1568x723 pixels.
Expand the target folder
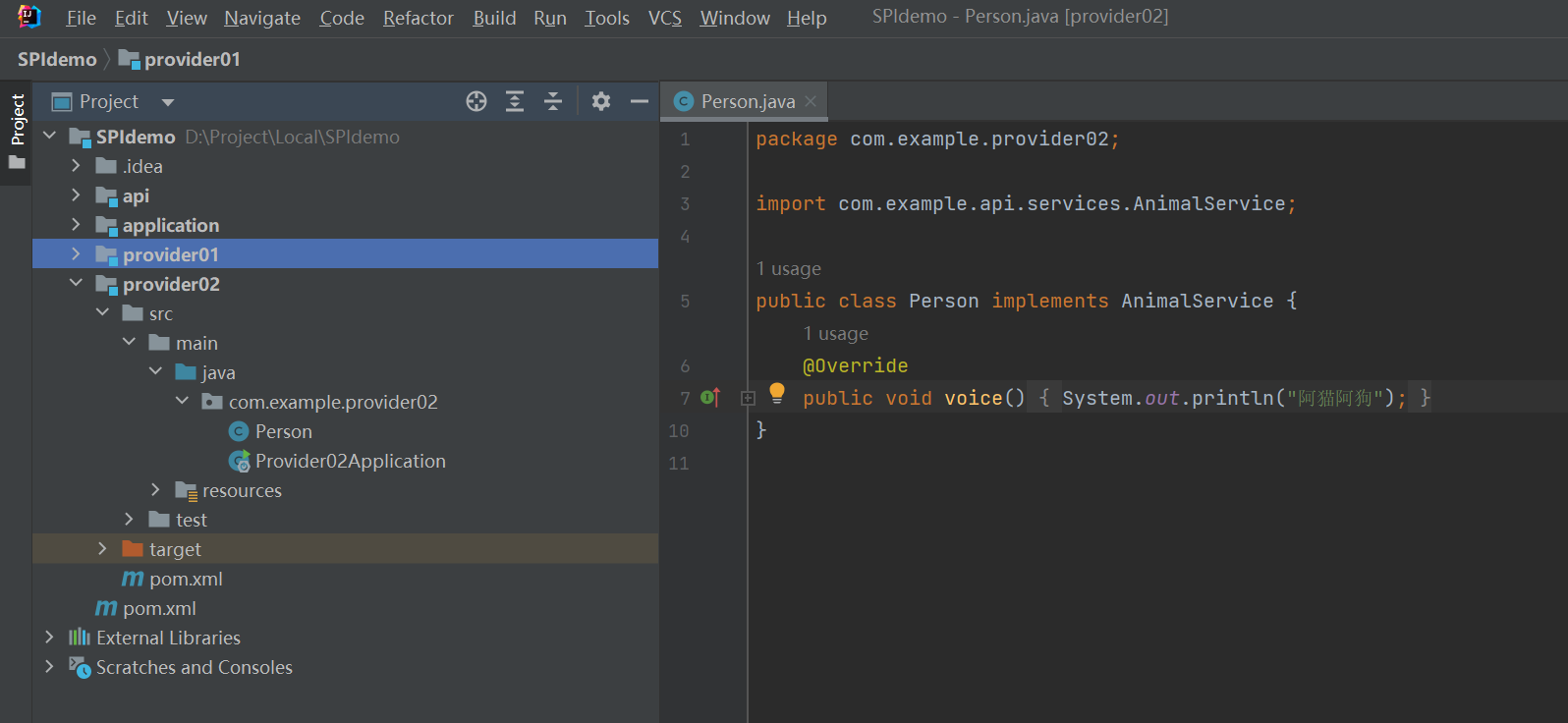(x=103, y=548)
